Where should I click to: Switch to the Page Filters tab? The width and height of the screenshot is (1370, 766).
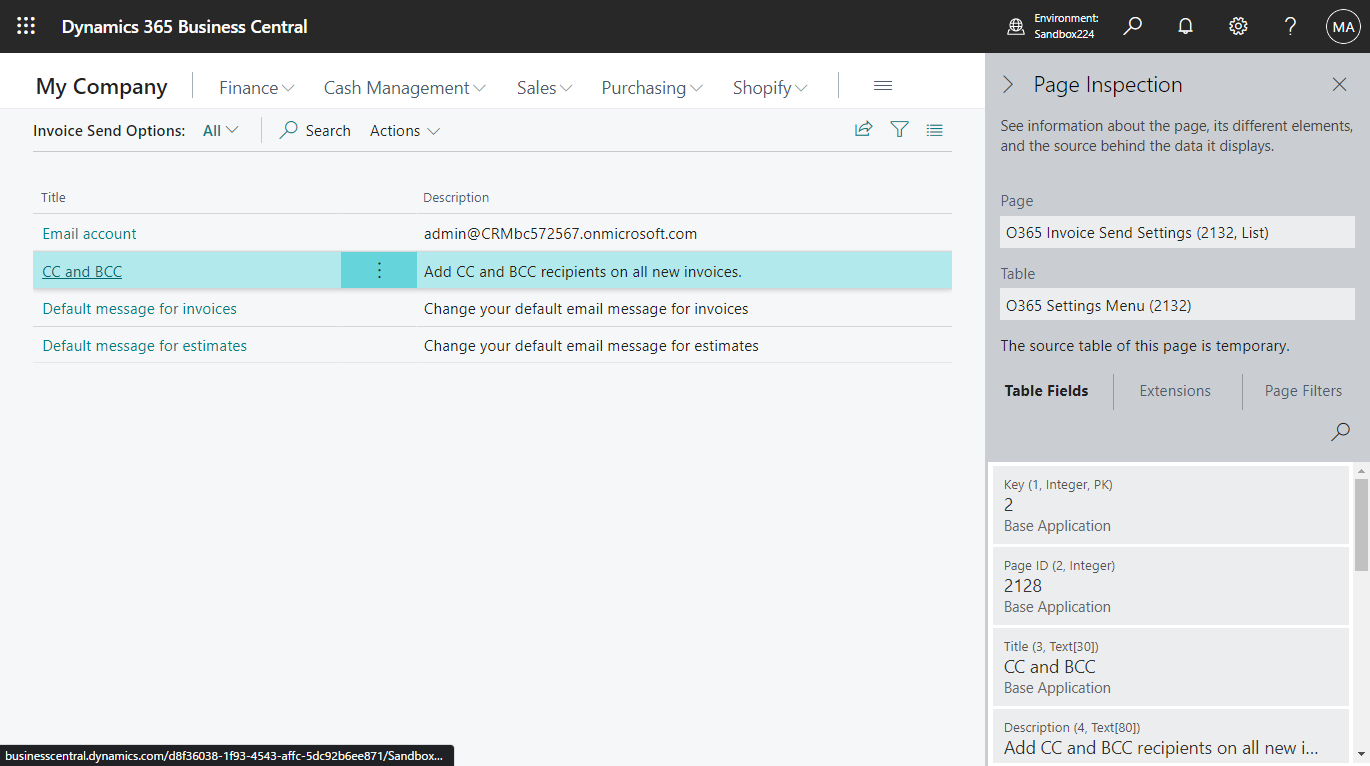pyautogui.click(x=1303, y=391)
